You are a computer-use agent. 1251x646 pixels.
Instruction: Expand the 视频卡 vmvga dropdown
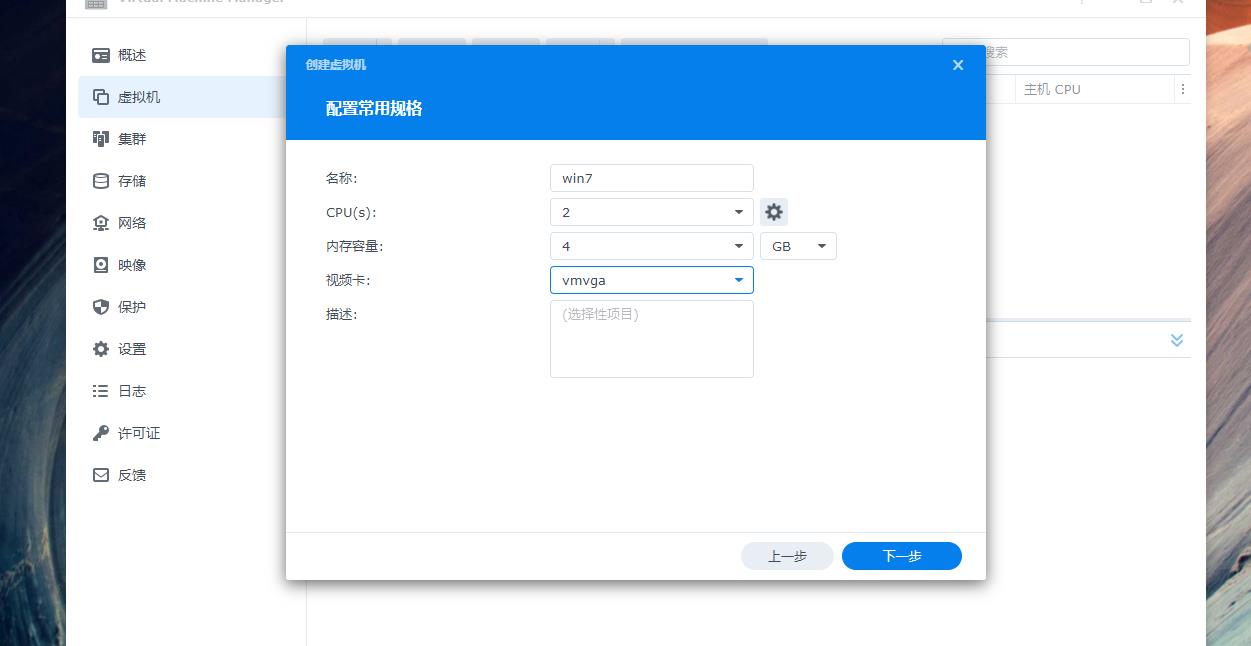click(x=651, y=280)
